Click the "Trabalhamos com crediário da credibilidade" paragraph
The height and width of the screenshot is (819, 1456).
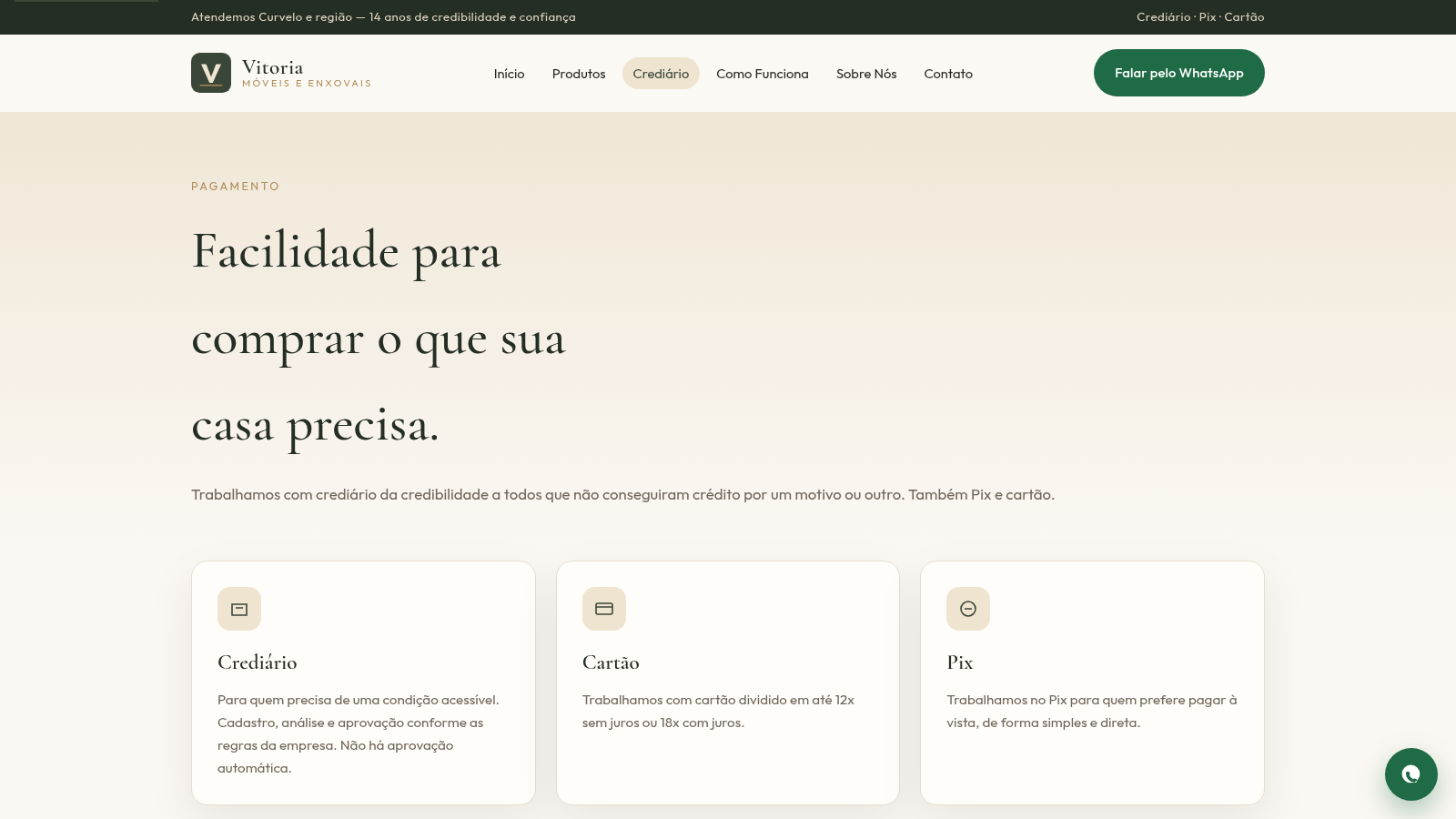(622, 494)
